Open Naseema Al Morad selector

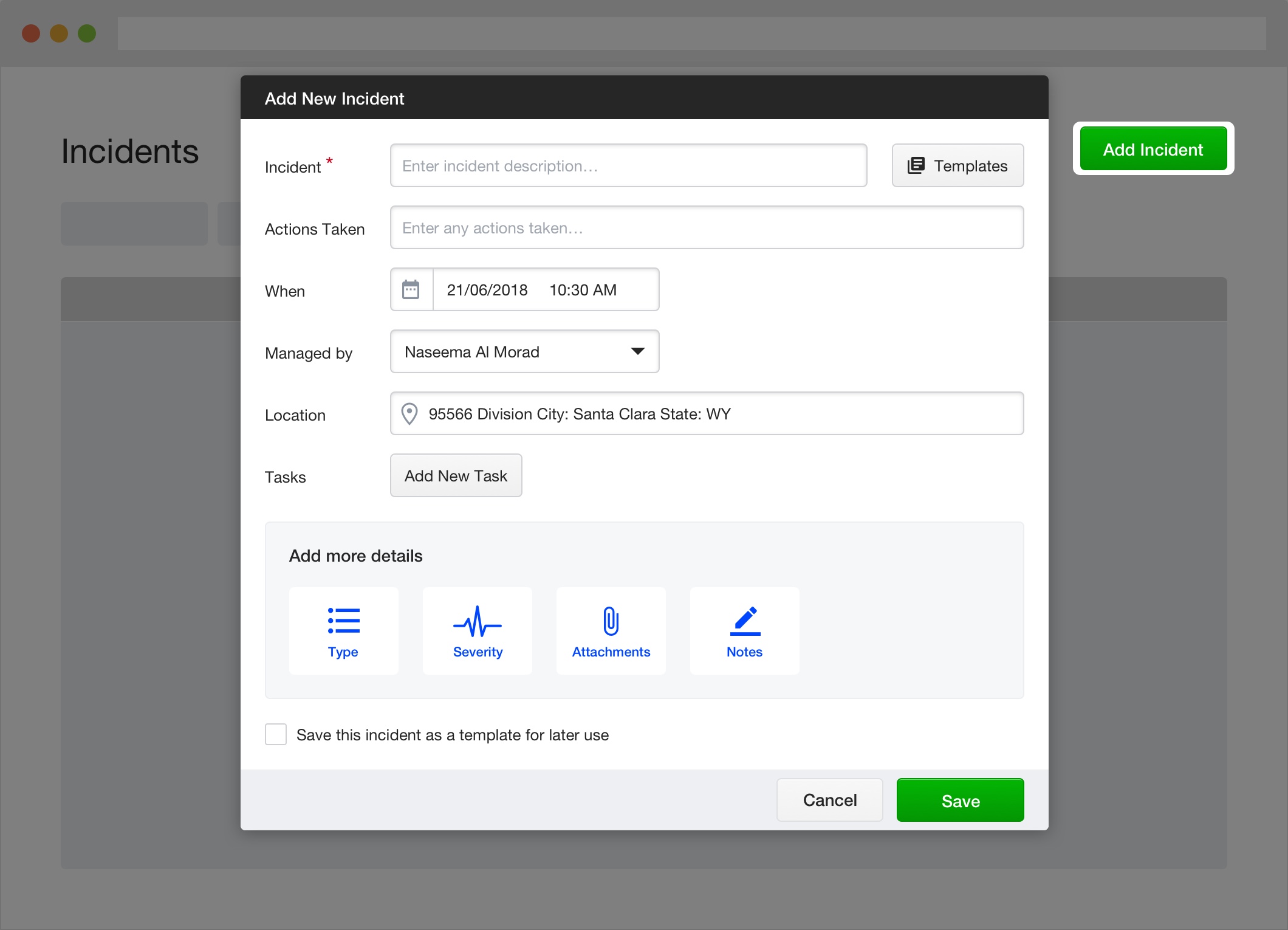tap(525, 351)
